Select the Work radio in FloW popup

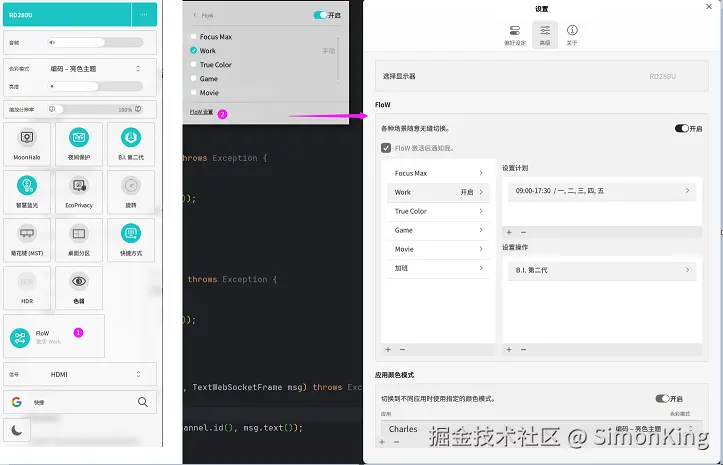coord(194,50)
